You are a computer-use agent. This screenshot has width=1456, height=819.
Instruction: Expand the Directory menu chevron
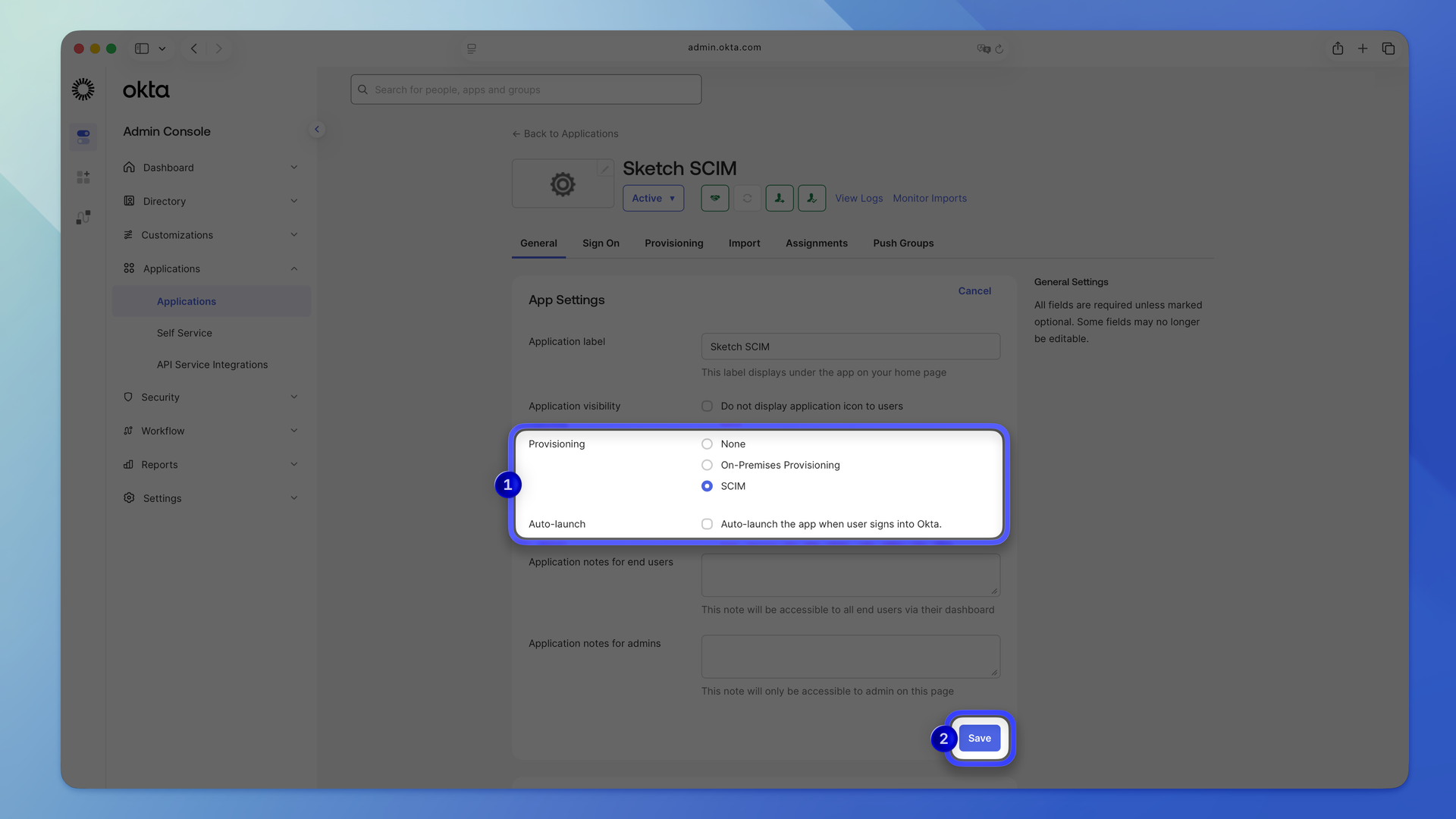tap(294, 201)
